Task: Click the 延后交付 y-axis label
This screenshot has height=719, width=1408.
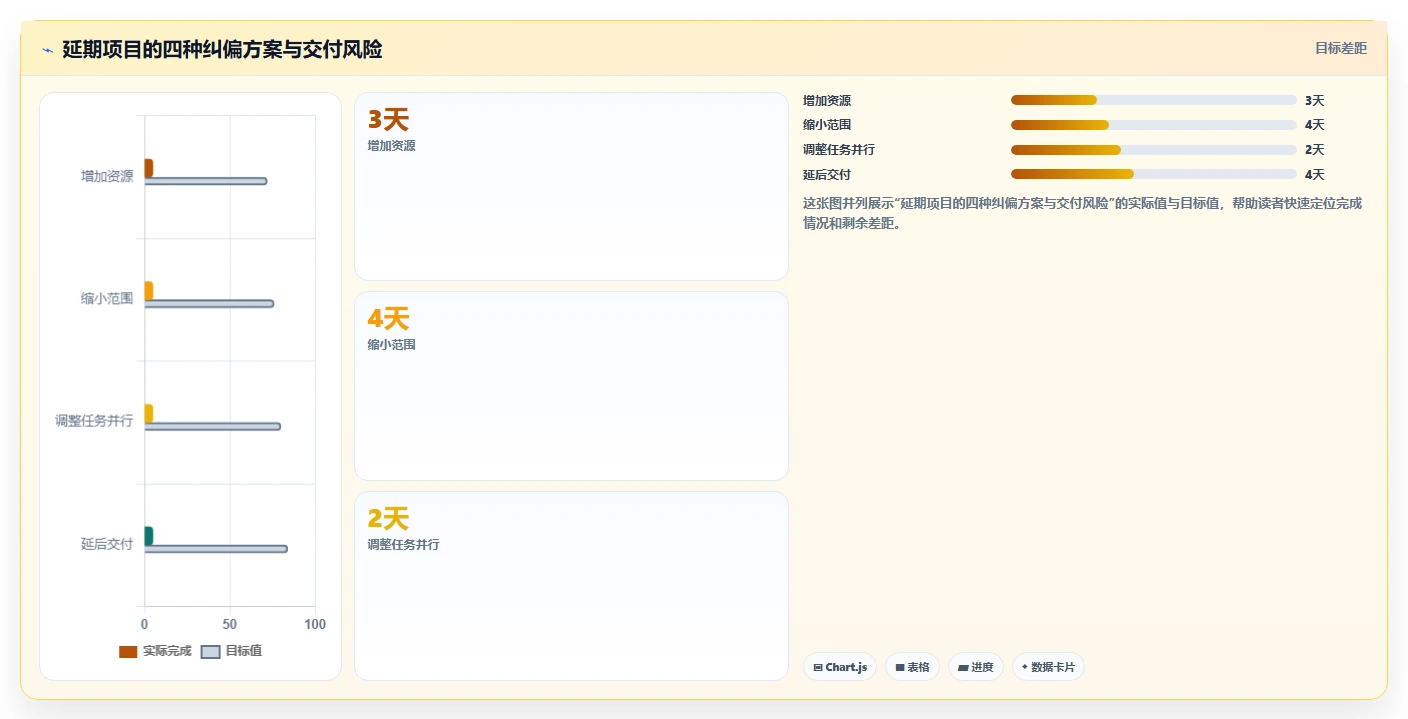Action: [107, 544]
